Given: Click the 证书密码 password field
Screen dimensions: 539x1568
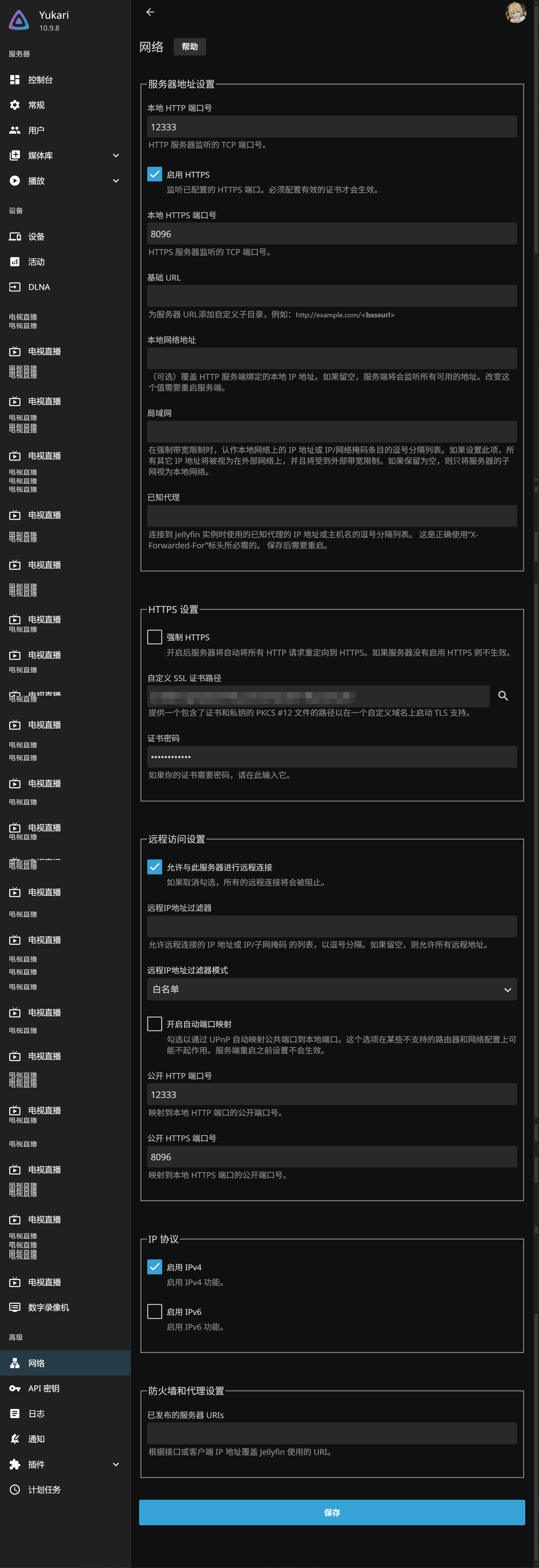Looking at the screenshot, I should pos(332,757).
